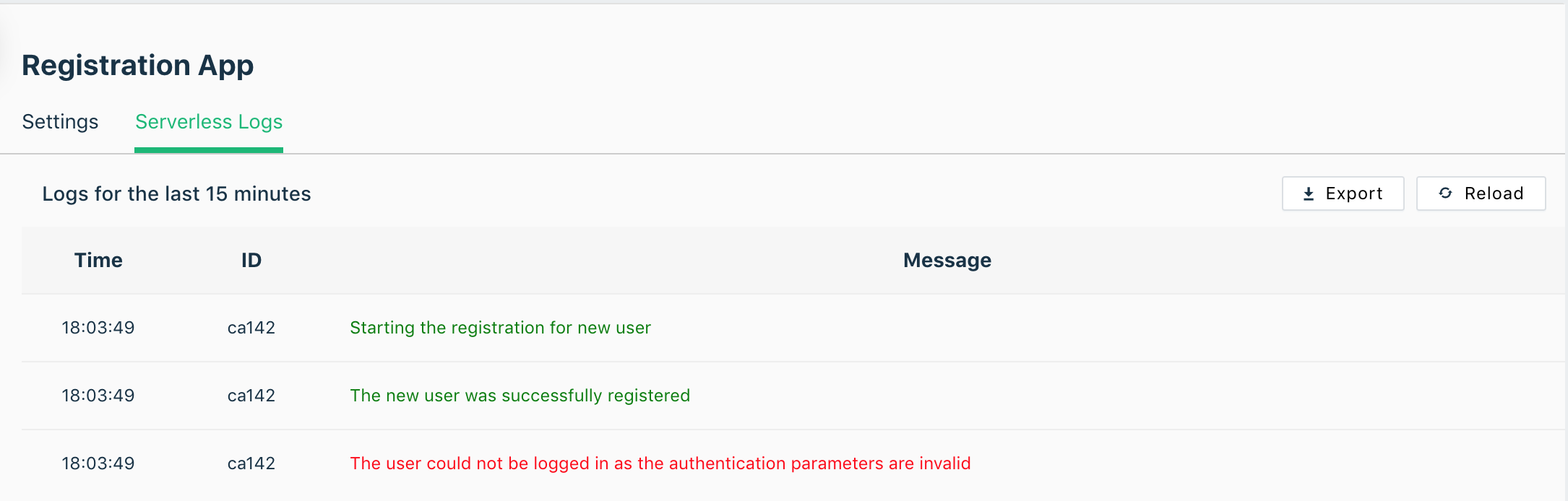Click the circular refresh icon beside Reload
Image resolution: width=1568 pixels, height=501 pixels.
point(1445,193)
